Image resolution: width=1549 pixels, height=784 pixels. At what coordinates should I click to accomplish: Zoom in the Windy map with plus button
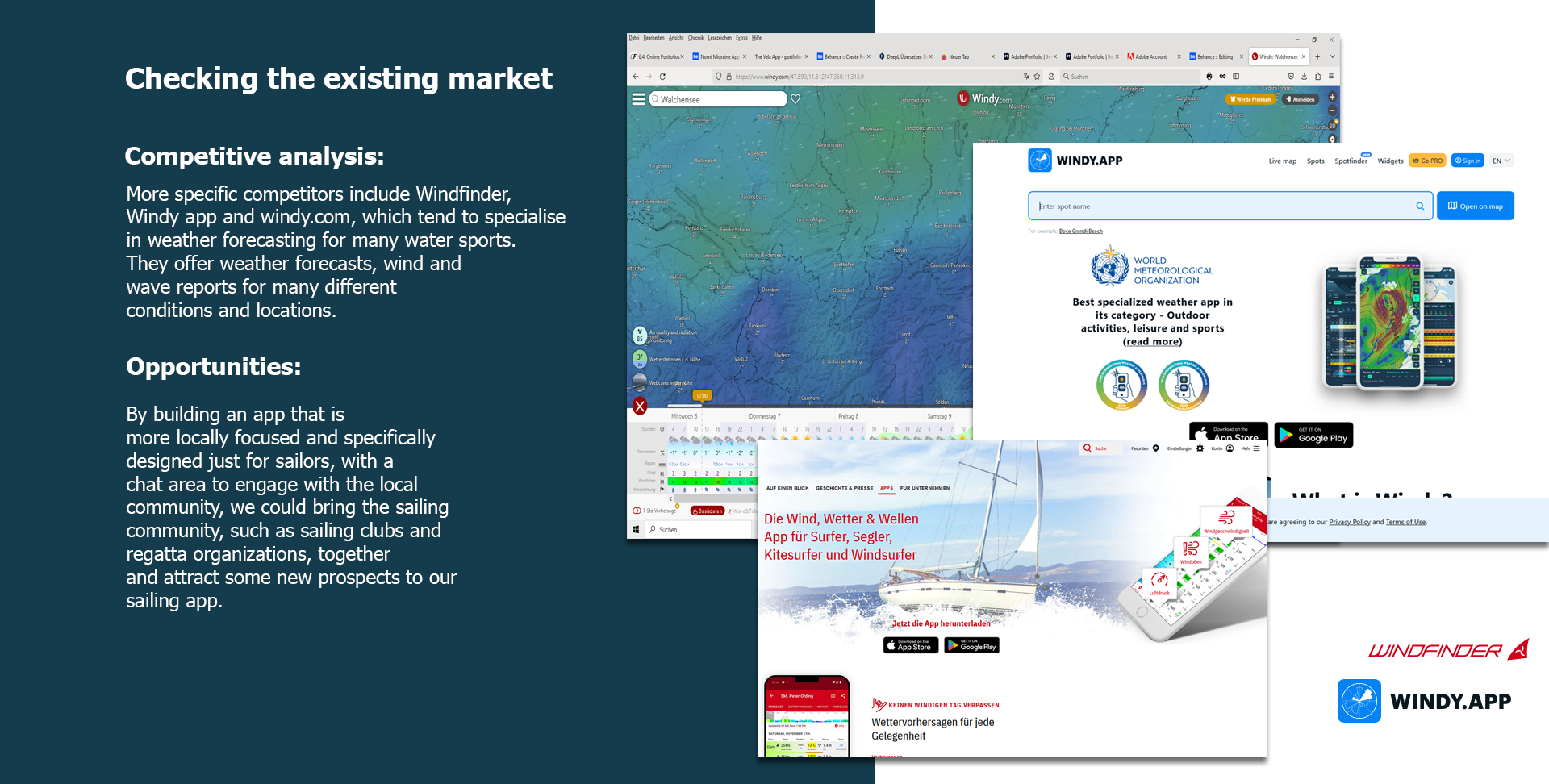tap(1332, 97)
